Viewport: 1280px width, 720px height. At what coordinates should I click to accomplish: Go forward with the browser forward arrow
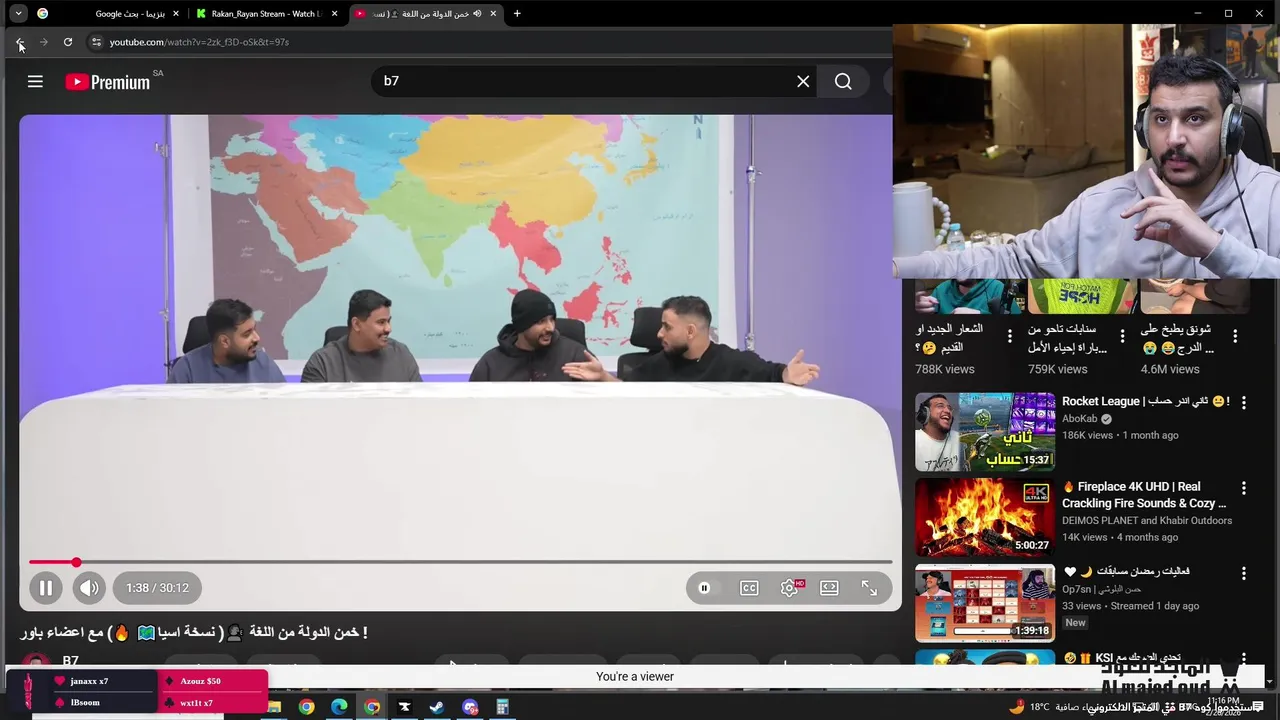43,42
